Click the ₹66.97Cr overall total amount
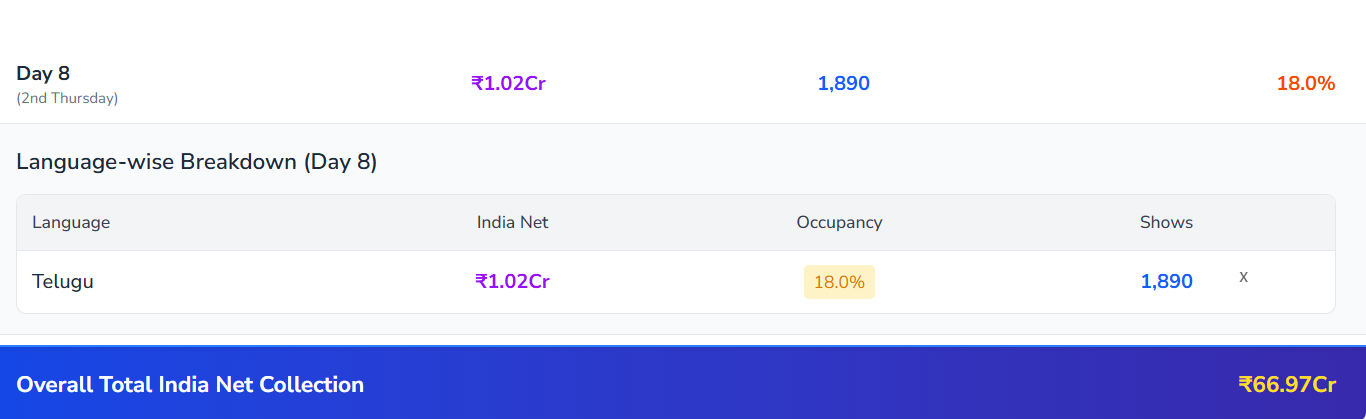This screenshot has height=419, width=1366. pyautogui.click(x=1286, y=385)
